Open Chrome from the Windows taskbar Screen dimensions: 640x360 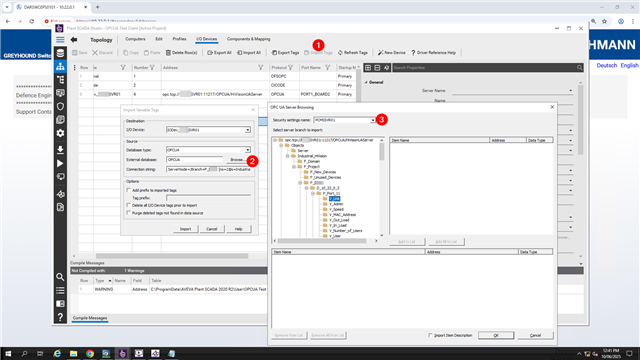point(90,353)
